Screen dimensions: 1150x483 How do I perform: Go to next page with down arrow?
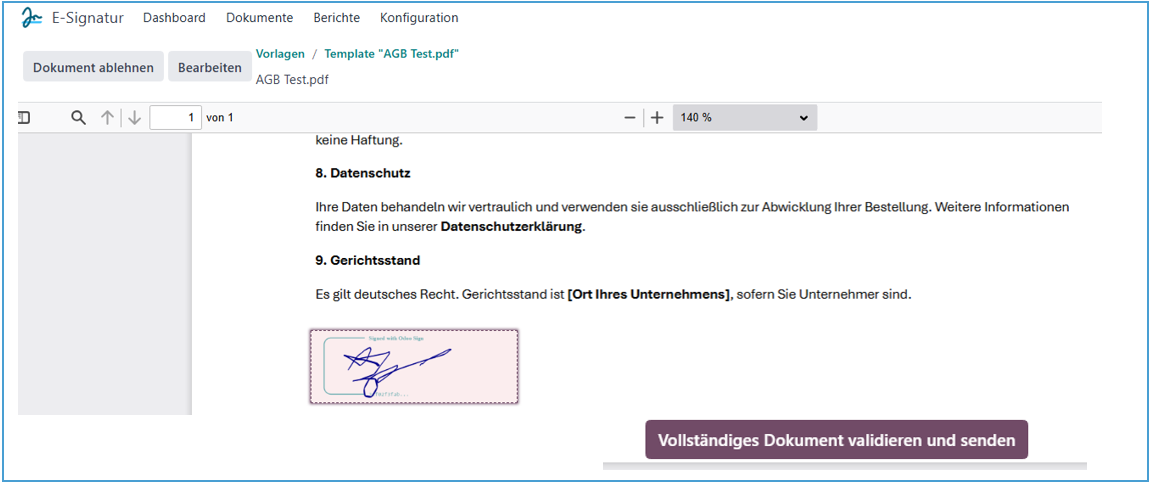[x=134, y=118]
